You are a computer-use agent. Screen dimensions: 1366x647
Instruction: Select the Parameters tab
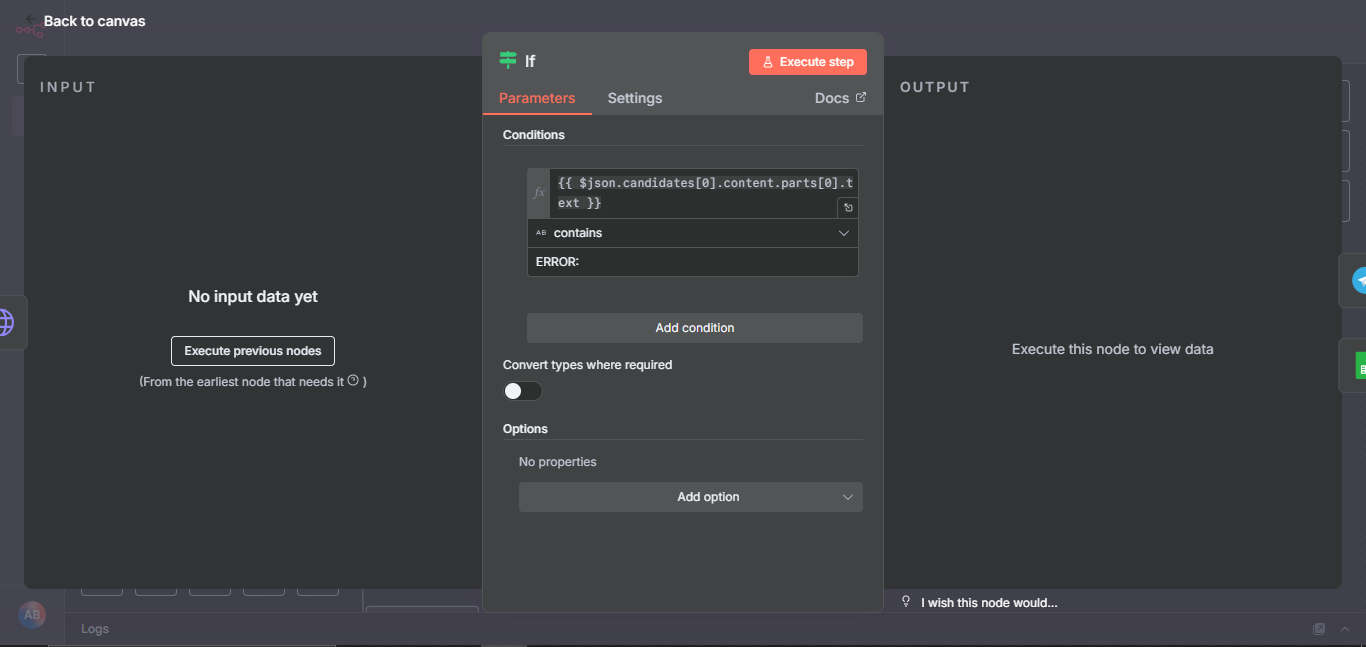[537, 98]
